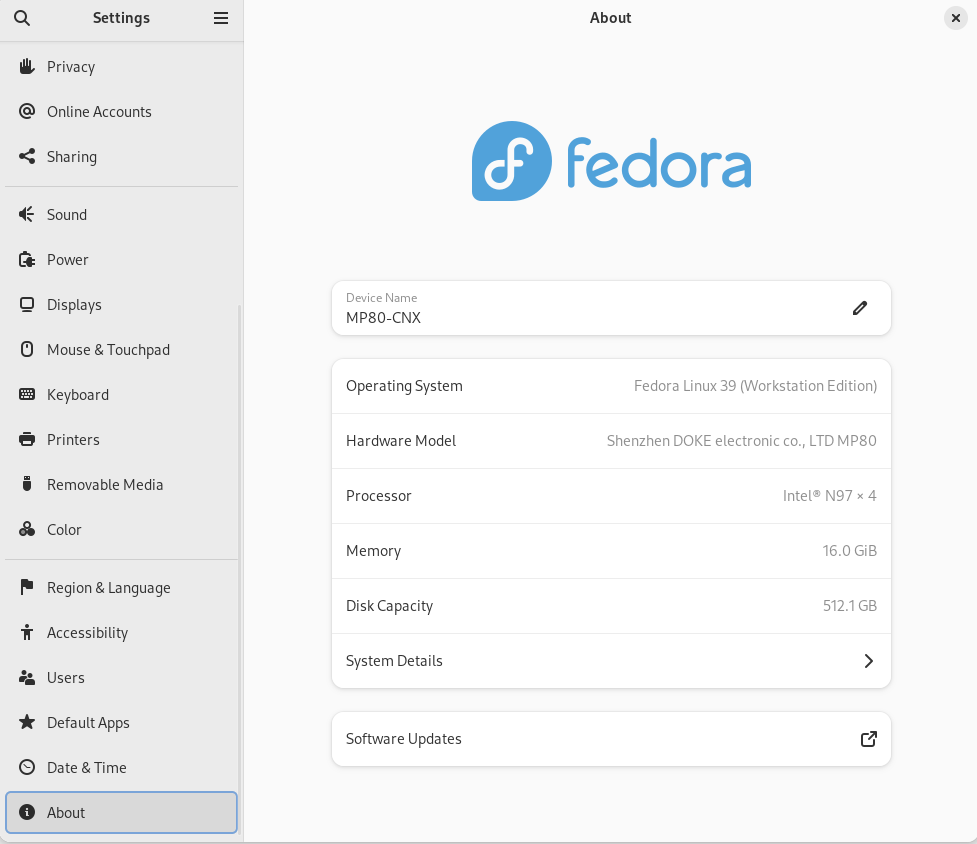Click the '512.1 GB' disk value
Image resolution: width=977 pixels, height=844 pixels.
tap(849, 605)
